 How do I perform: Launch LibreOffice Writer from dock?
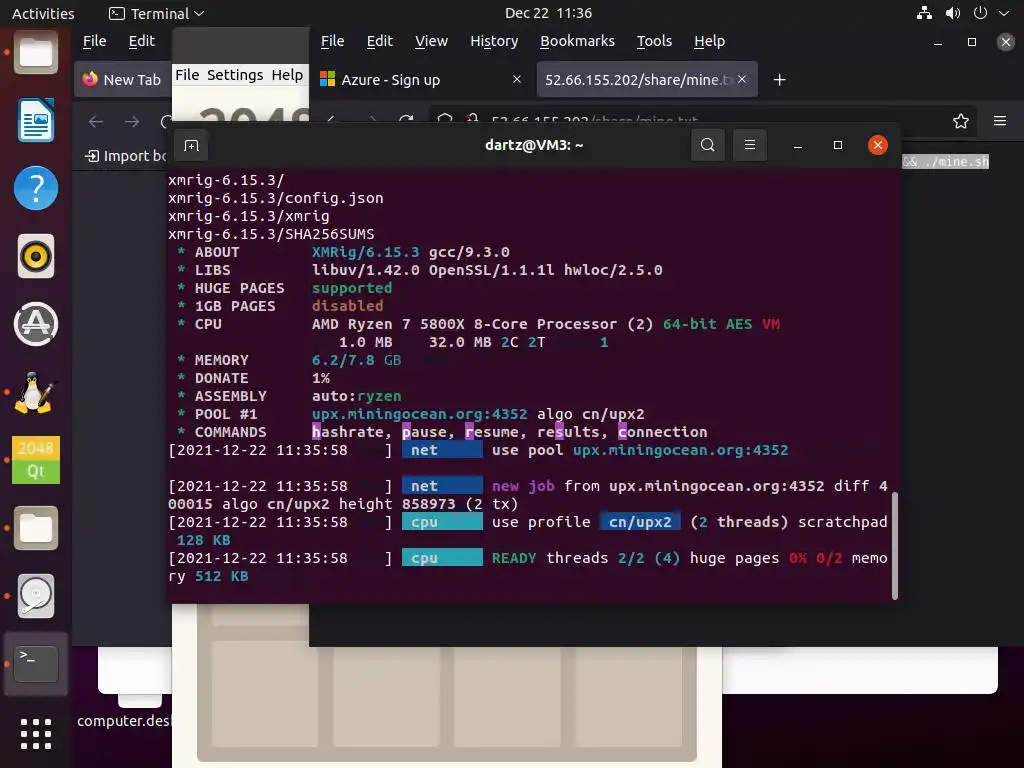pos(36,120)
